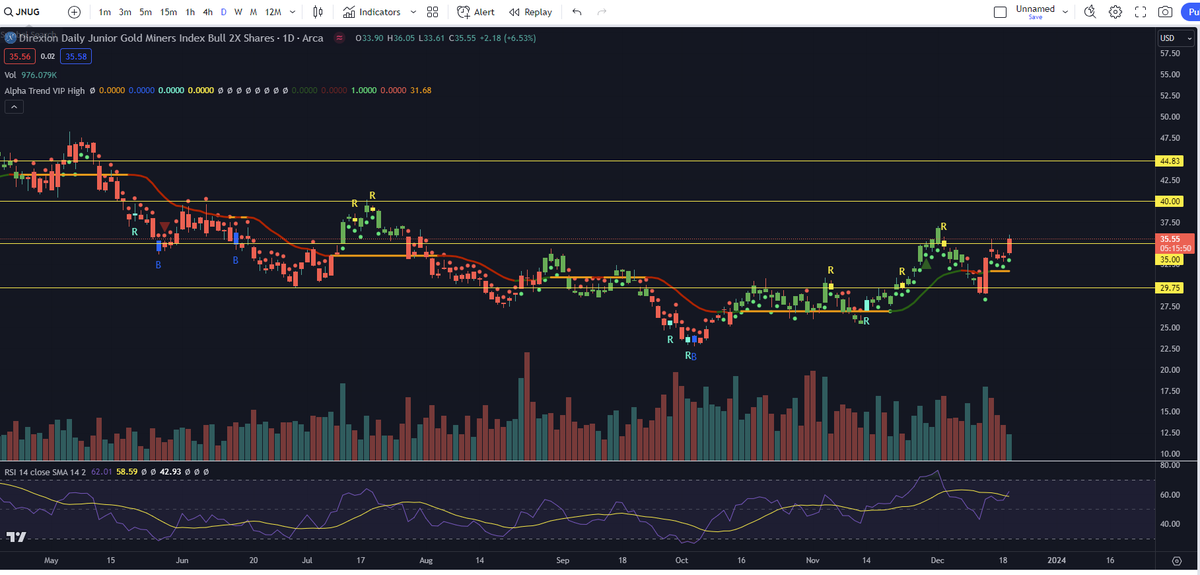Select the RSI 14 close SMA legend
The image size is (1200, 575).
[x=44, y=472]
